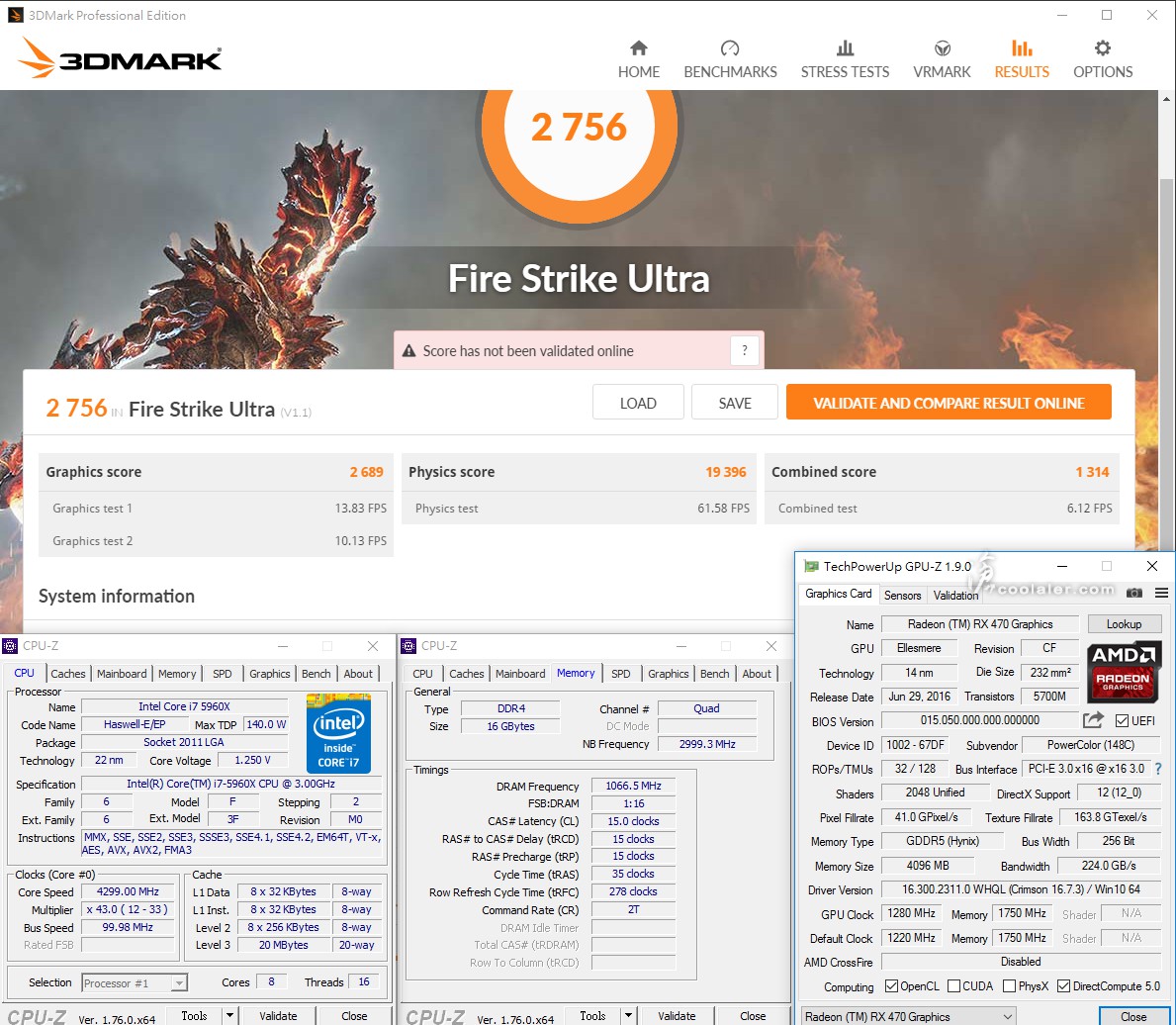Click VALIDATE AND COMPARE RESULT ONLINE

(x=949, y=403)
